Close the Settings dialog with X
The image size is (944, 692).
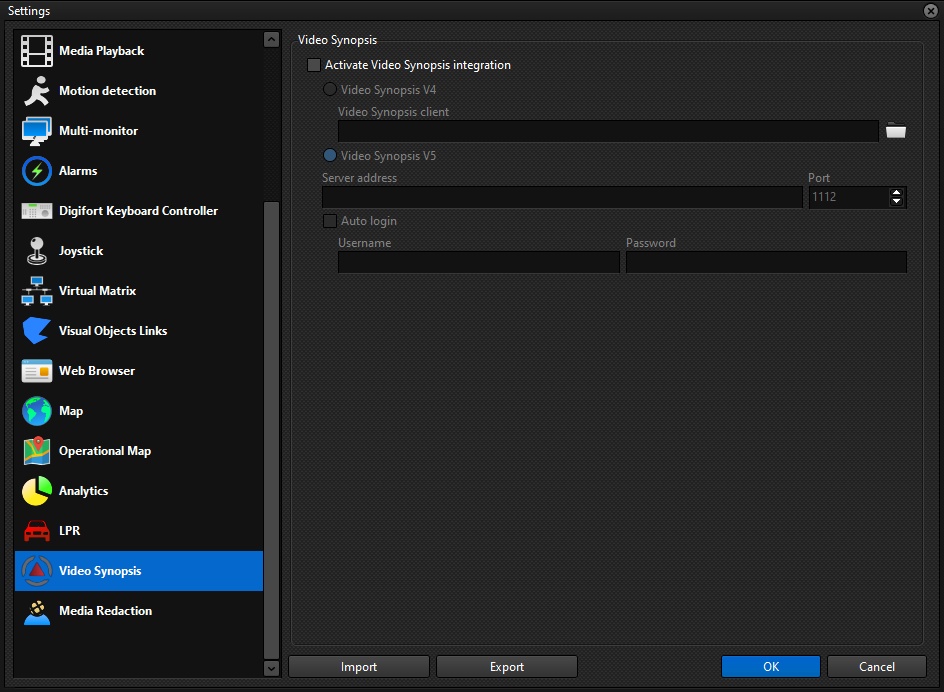pyautogui.click(x=931, y=10)
